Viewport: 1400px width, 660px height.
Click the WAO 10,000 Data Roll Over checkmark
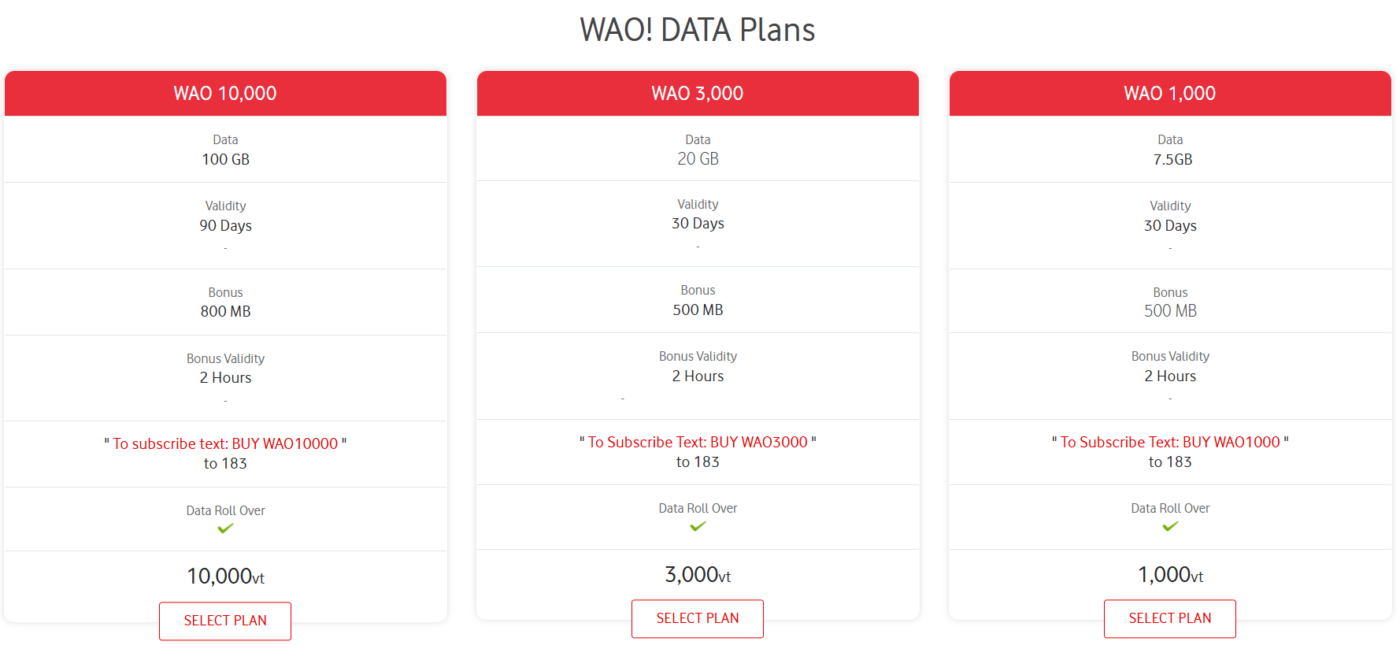pyautogui.click(x=225, y=528)
